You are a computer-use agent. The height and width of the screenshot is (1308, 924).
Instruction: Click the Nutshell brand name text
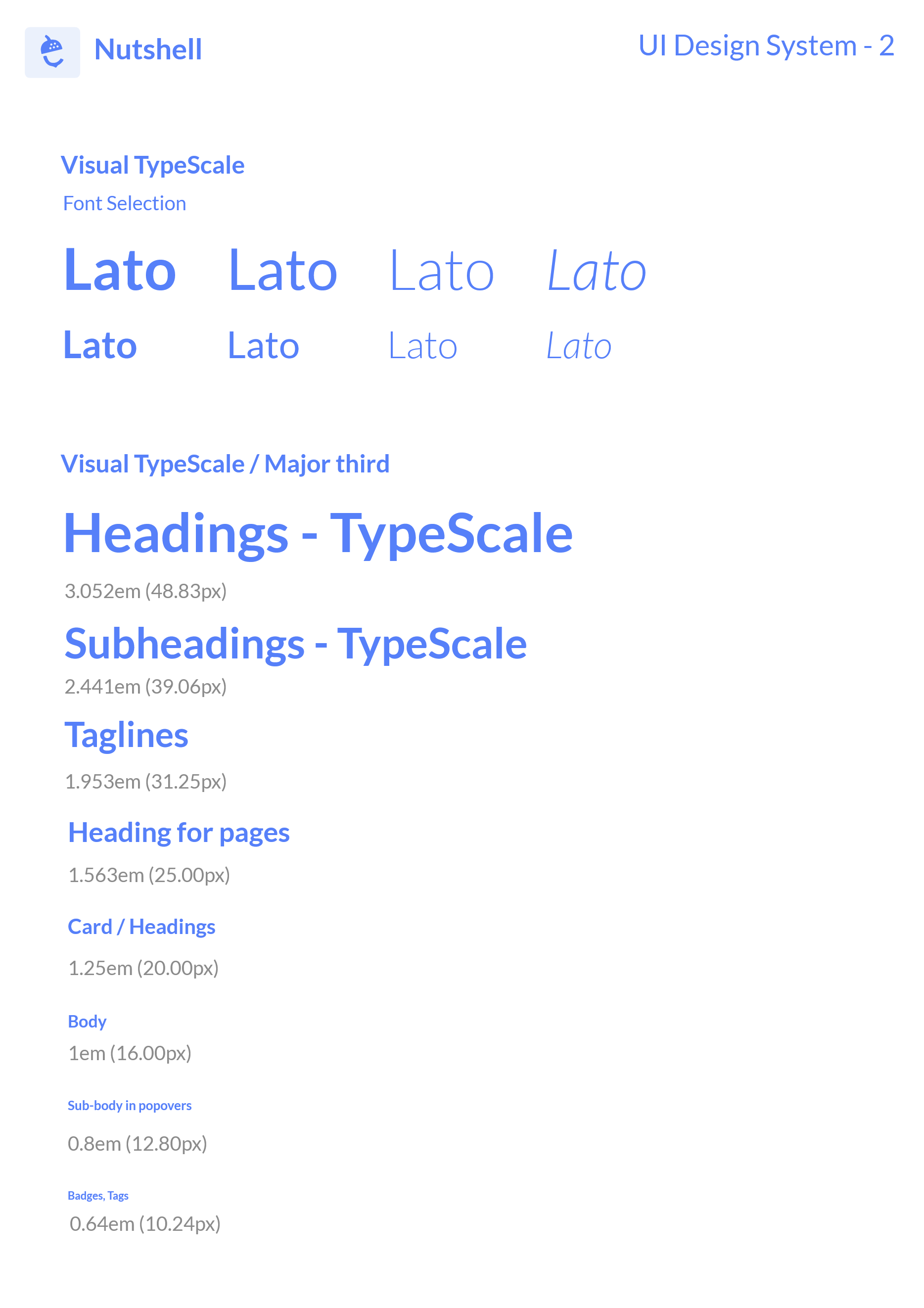pos(147,50)
